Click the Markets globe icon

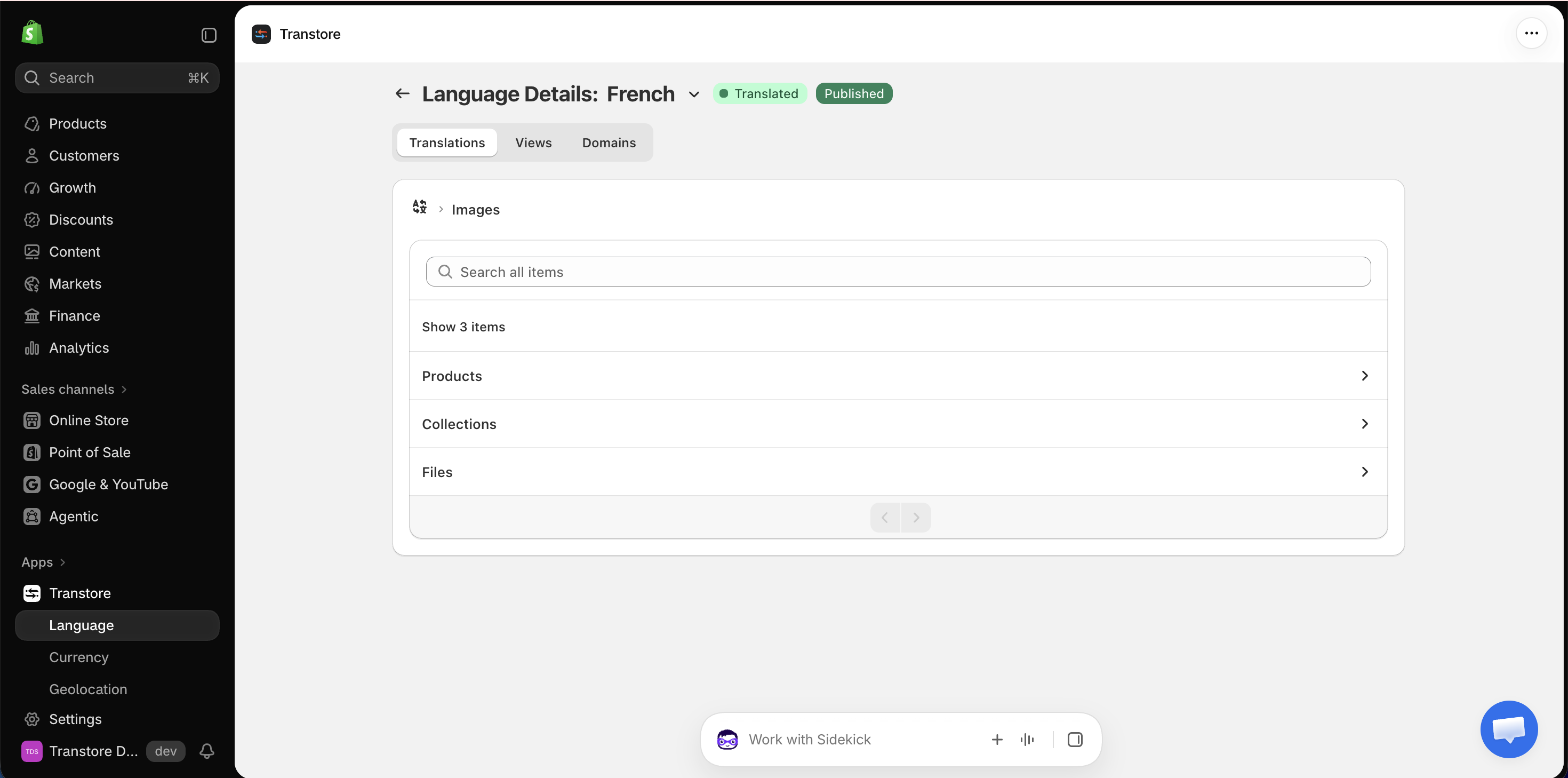click(31, 284)
